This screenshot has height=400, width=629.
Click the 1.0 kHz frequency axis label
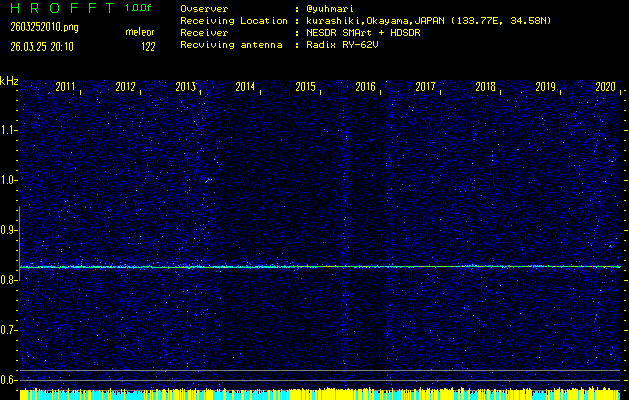click(x=9, y=180)
